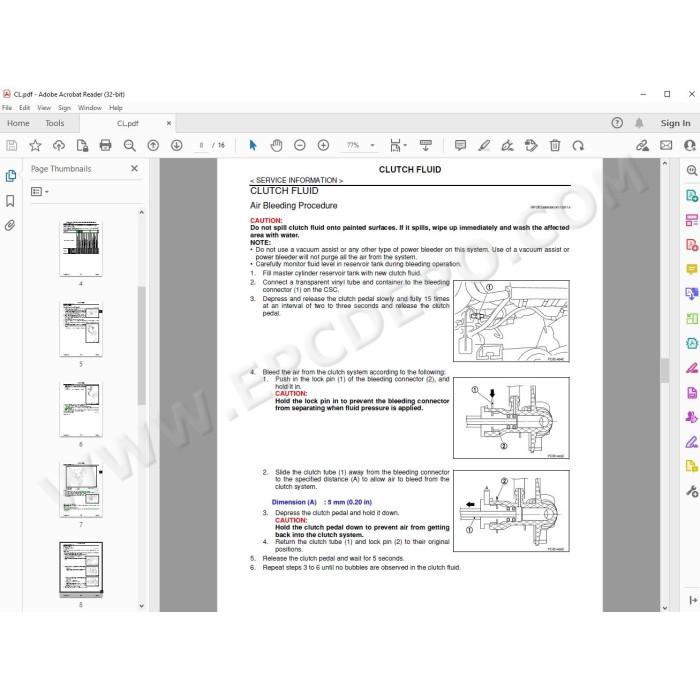The height and width of the screenshot is (700, 700).
Task: Open notifications bell
Action: pos(639,123)
